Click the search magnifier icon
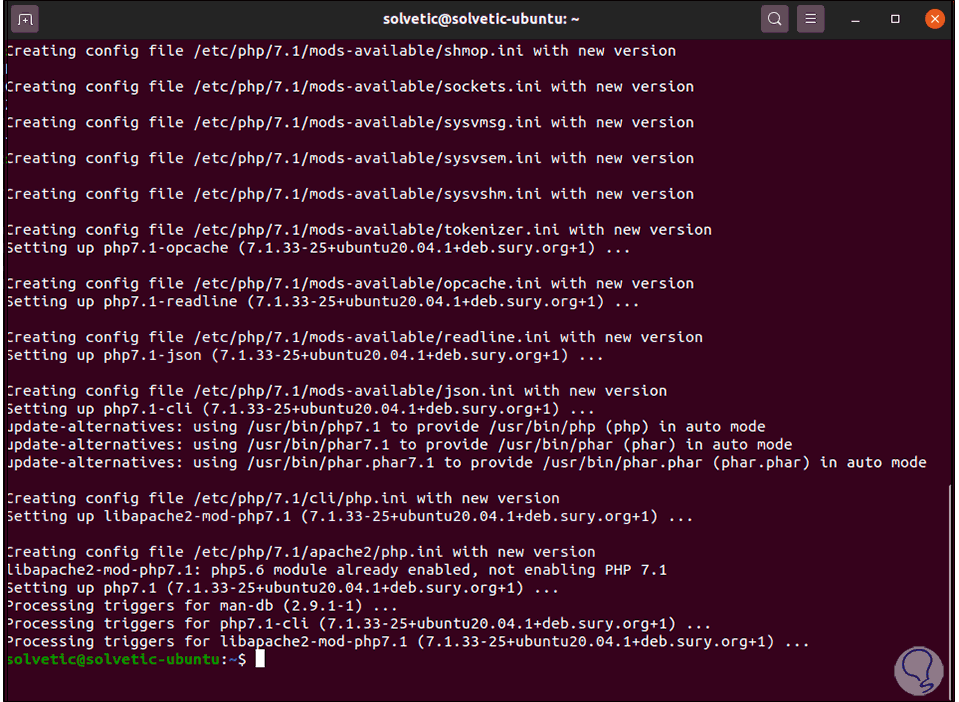 774,19
